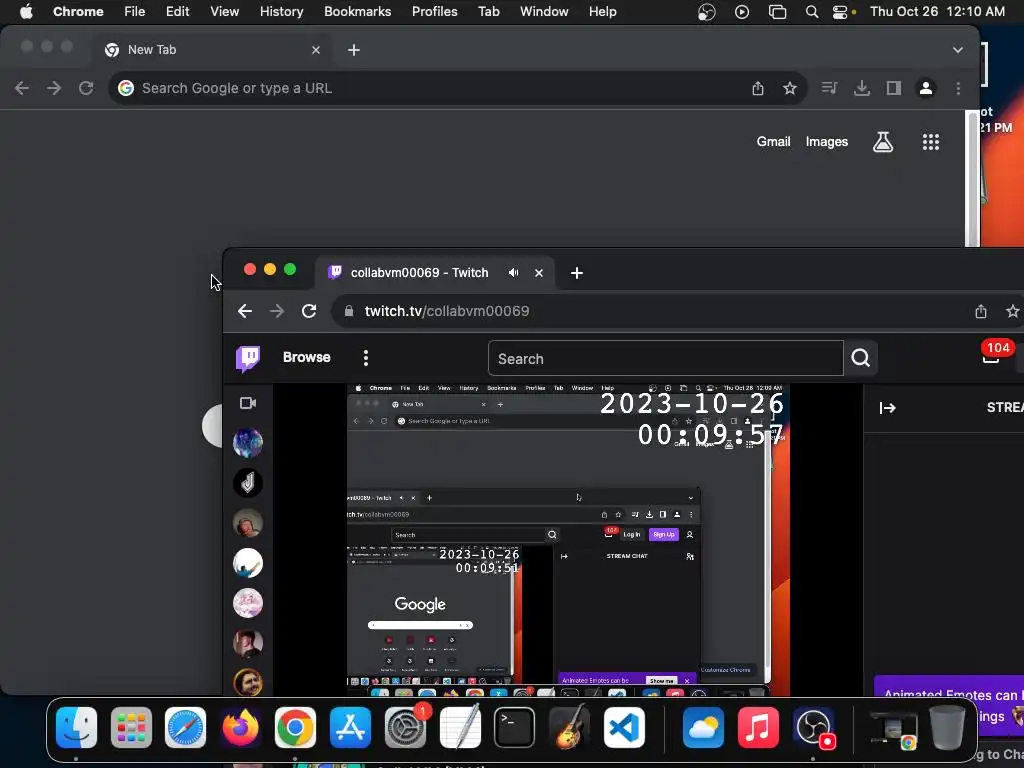Open media controls in New Tab window
The image size is (1024, 768).
(x=829, y=88)
